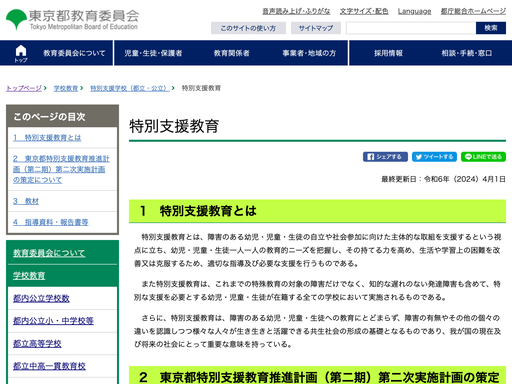Open the 児童・生徒・保護者 menu
The image size is (512, 384).
pyautogui.click(x=153, y=53)
